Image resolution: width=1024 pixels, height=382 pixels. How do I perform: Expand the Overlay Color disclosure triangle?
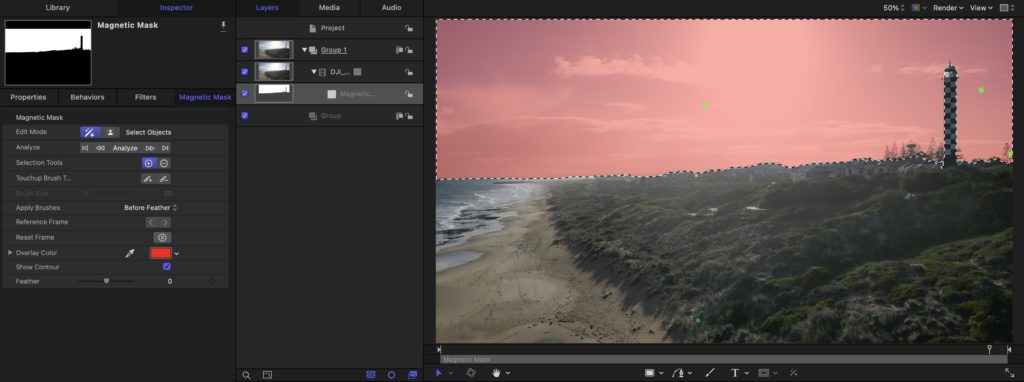click(10, 253)
